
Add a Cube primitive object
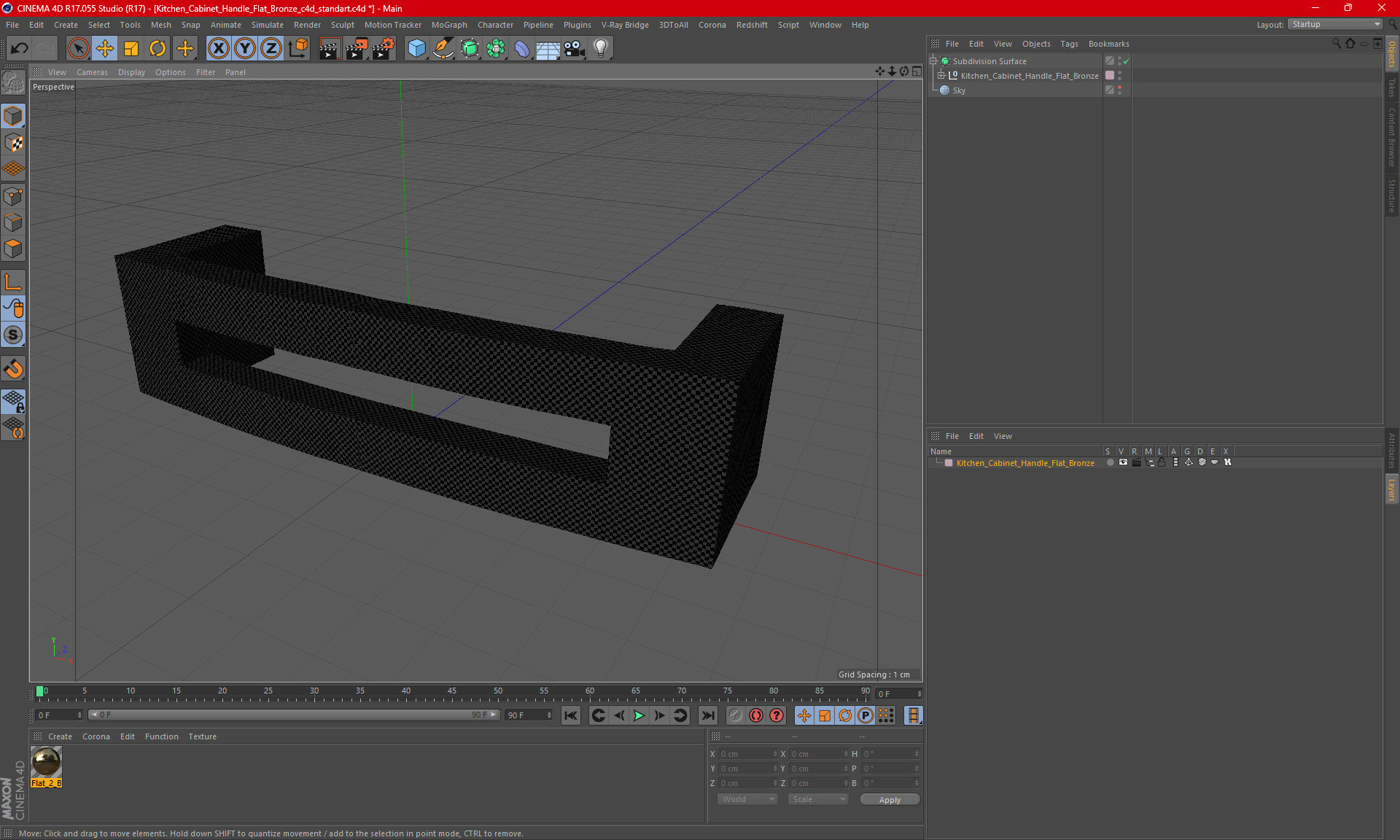tap(416, 49)
